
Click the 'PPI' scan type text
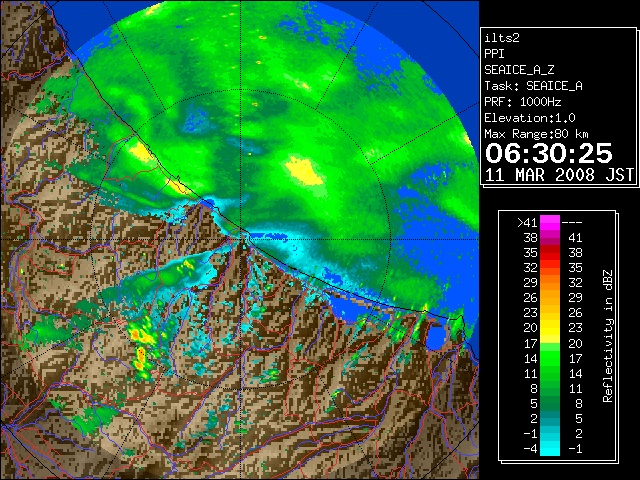click(x=494, y=54)
